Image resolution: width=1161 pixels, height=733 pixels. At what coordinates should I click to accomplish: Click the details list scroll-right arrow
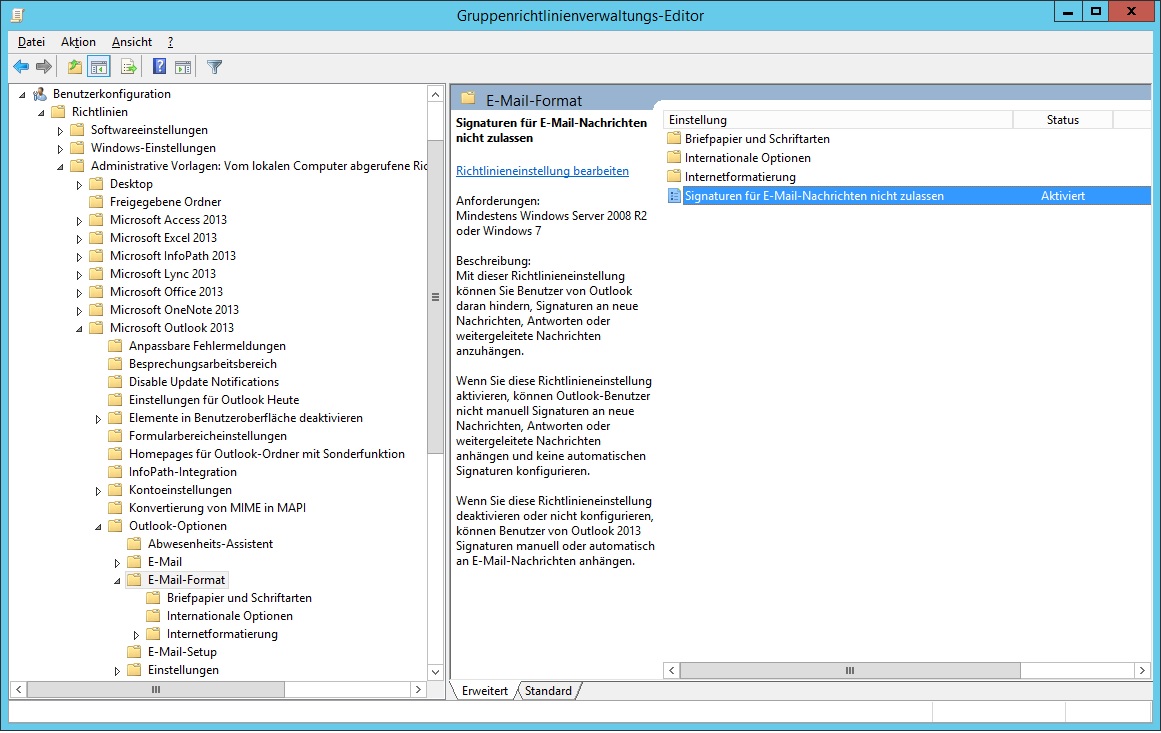(1142, 670)
